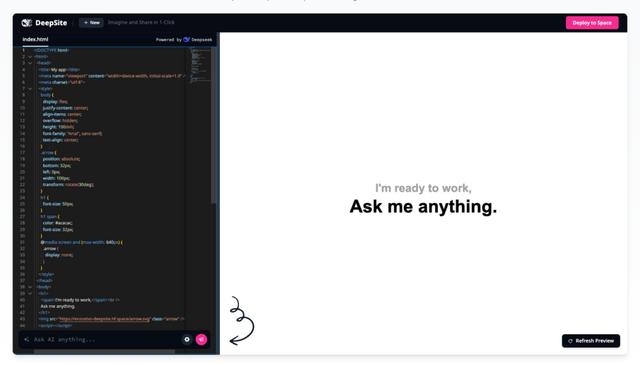
Task: Click 'transform: rotate(30deg);' on line 22
Action: pos(68,185)
